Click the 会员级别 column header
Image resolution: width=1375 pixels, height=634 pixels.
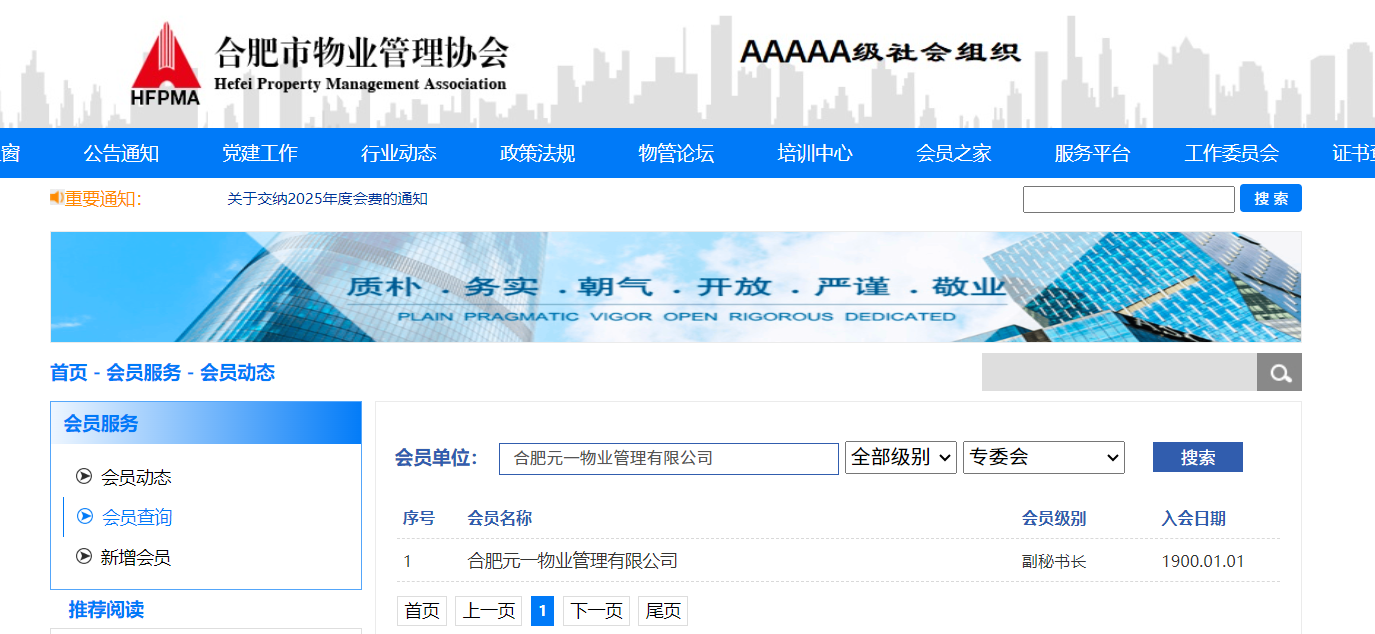pyautogui.click(x=1054, y=518)
